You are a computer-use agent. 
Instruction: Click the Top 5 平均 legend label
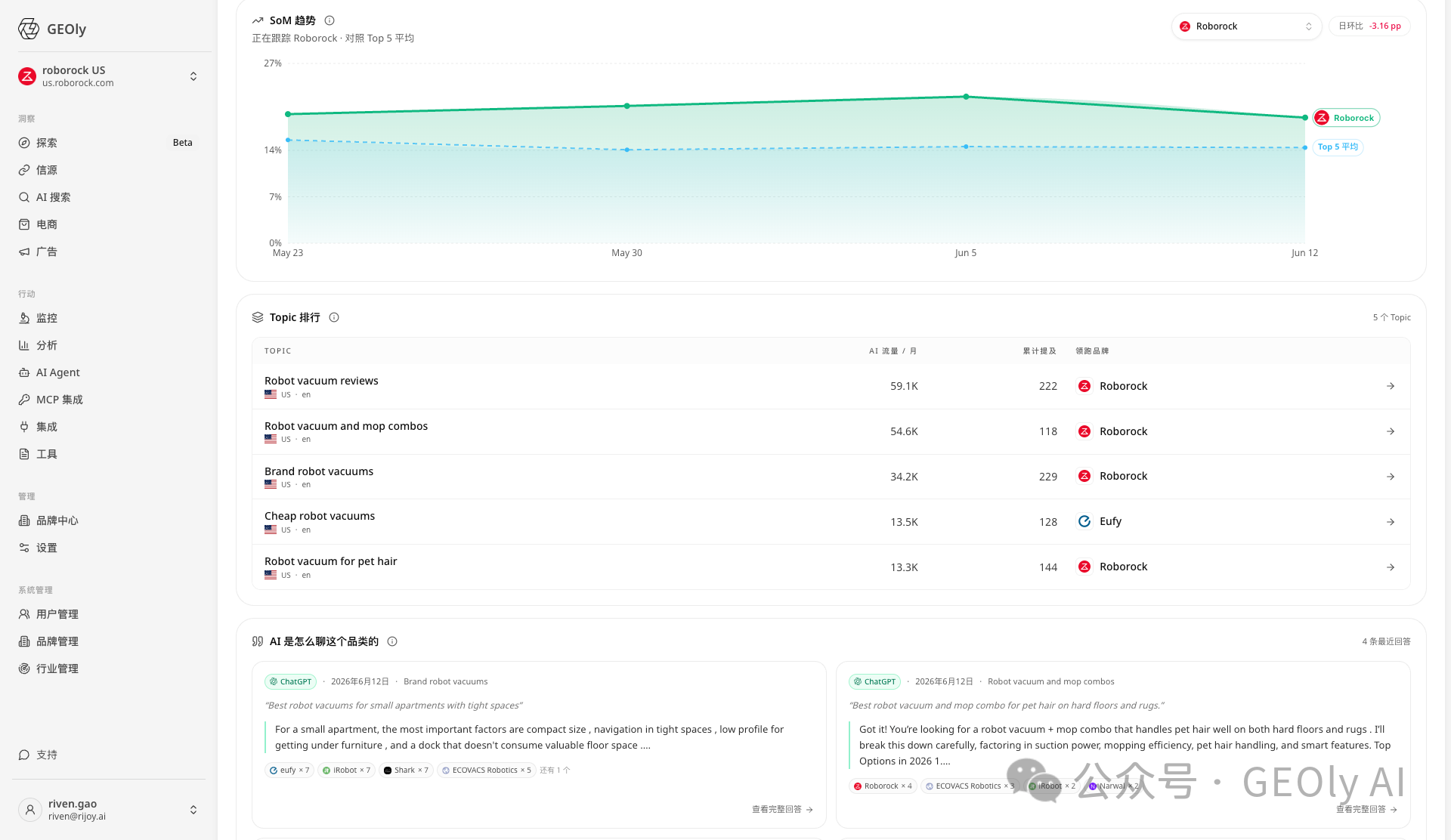pos(1338,147)
